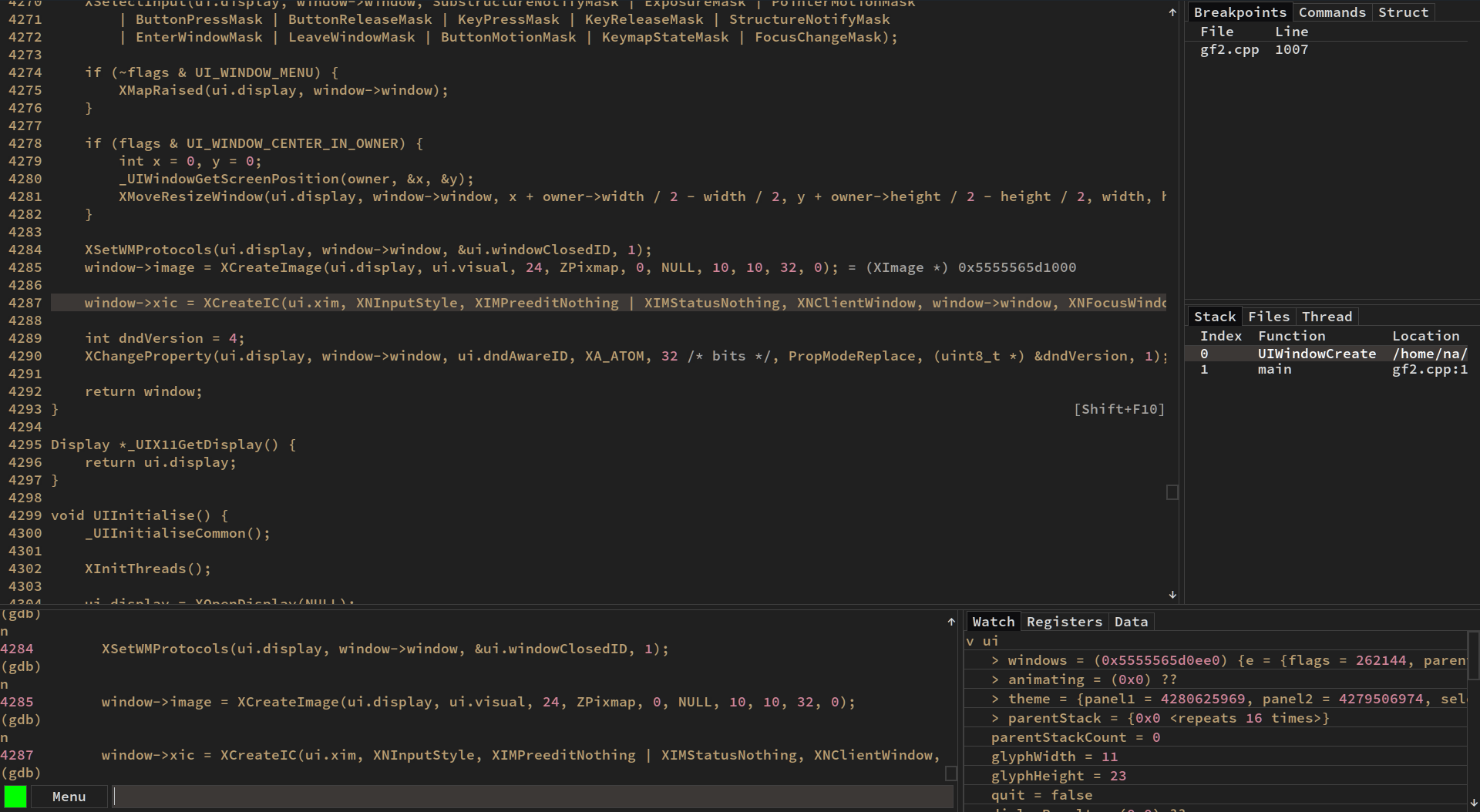Image resolution: width=1480 pixels, height=812 pixels.
Task: Click the File column header
Action: point(1216,32)
